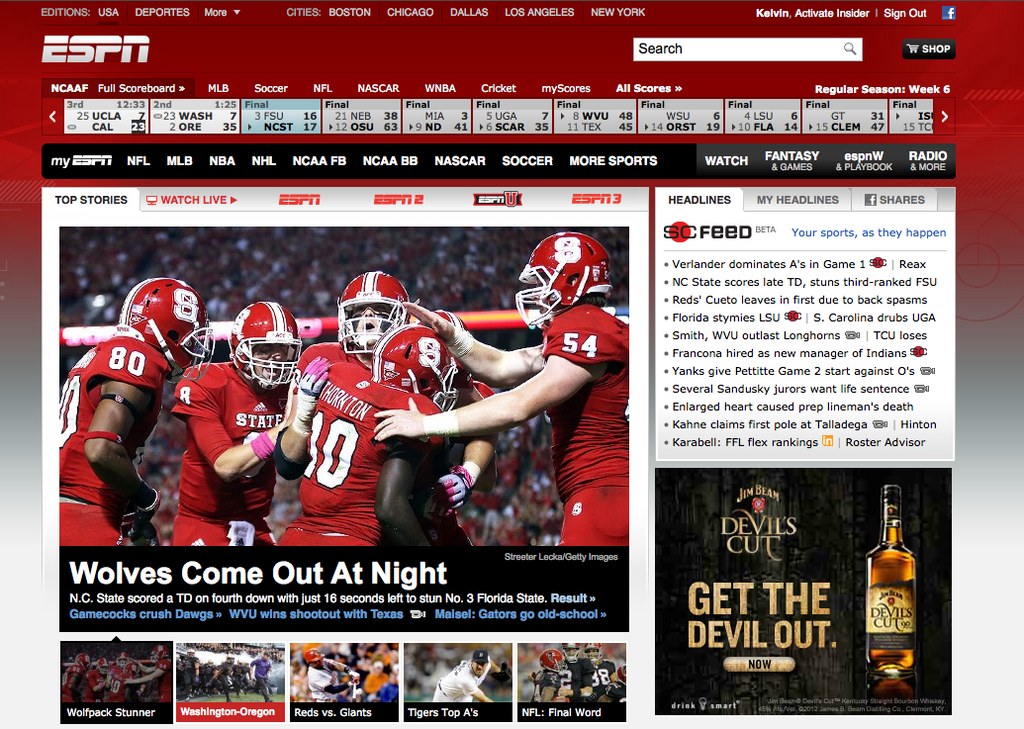Select NFL: Final Word thumbnail
This screenshot has height=729, width=1024.
572,681
